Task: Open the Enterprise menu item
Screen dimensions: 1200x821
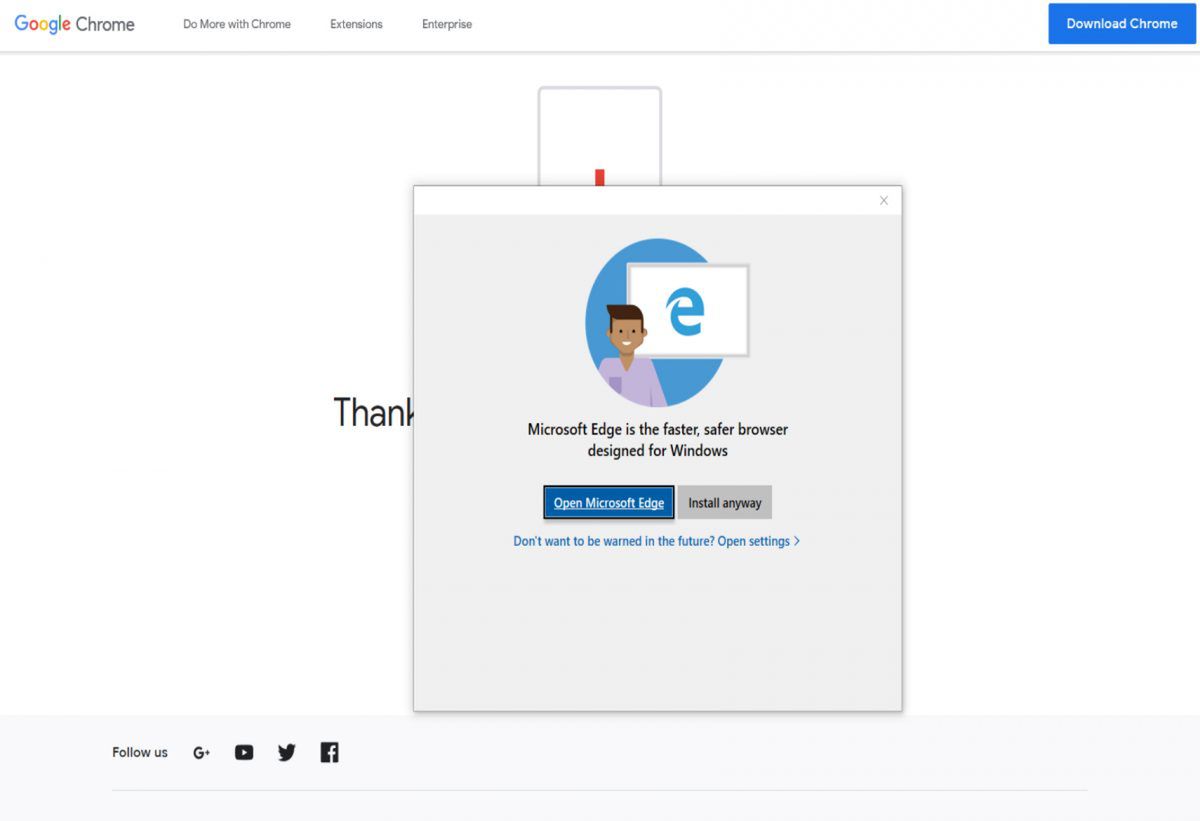Action: point(446,24)
